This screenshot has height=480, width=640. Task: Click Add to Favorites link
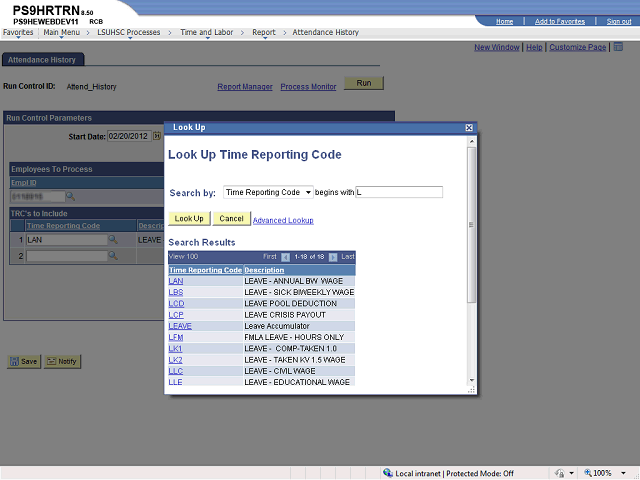click(560, 21)
